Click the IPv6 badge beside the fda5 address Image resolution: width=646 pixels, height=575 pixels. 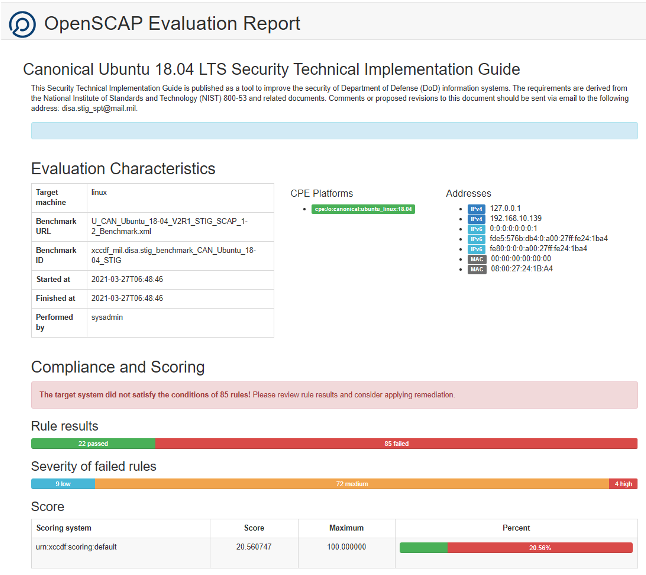[476, 239]
